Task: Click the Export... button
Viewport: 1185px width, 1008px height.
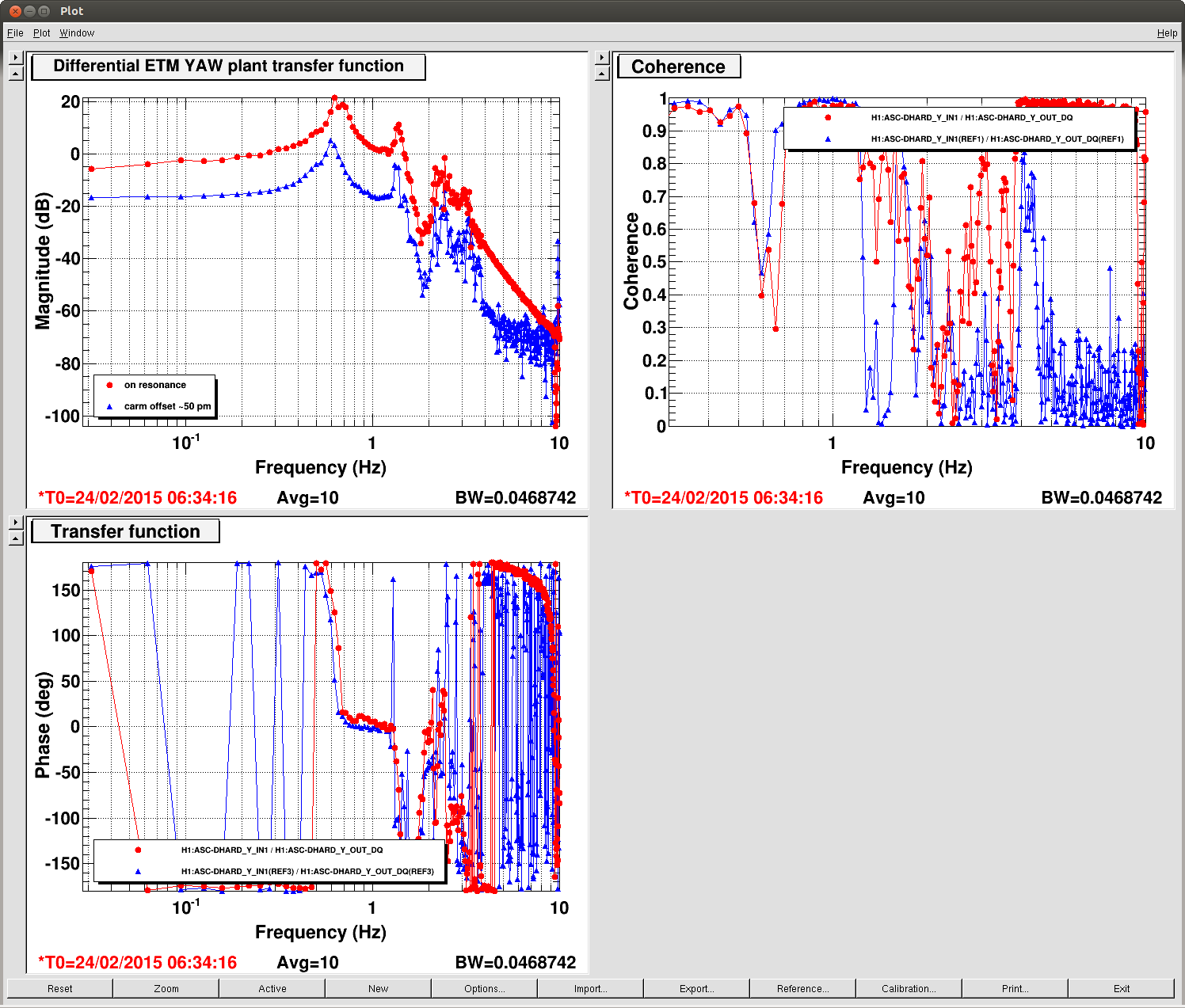Action: (x=697, y=988)
